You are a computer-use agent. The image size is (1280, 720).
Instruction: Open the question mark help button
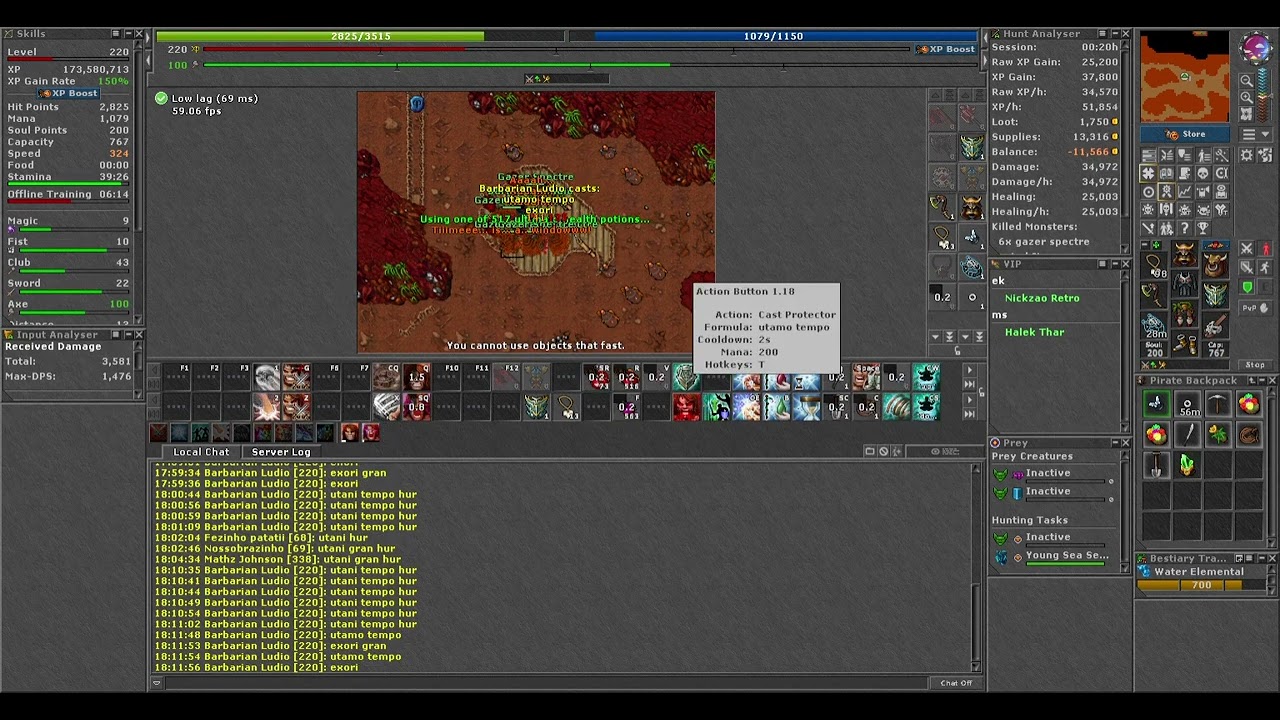point(1183,227)
